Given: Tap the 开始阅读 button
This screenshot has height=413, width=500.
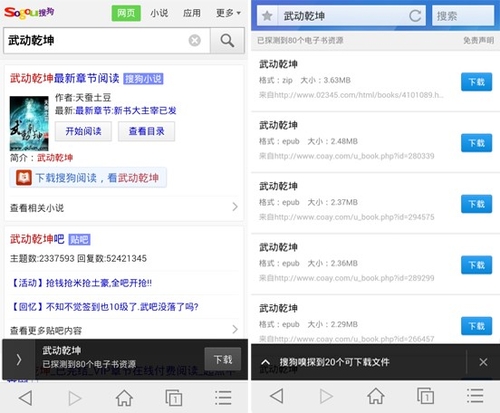Looking at the screenshot, I should point(83,131).
